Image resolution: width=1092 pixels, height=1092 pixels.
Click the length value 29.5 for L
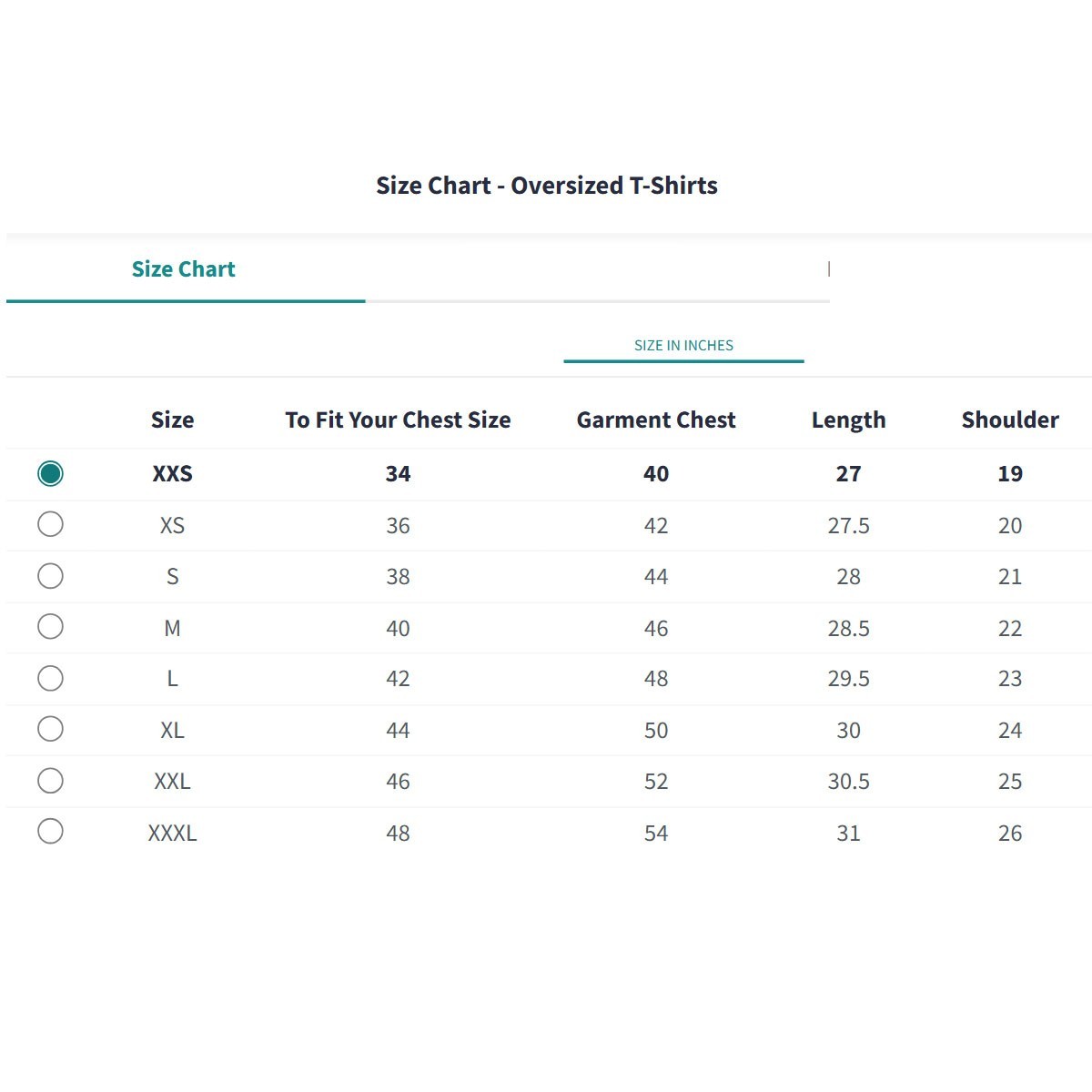pos(848,679)
